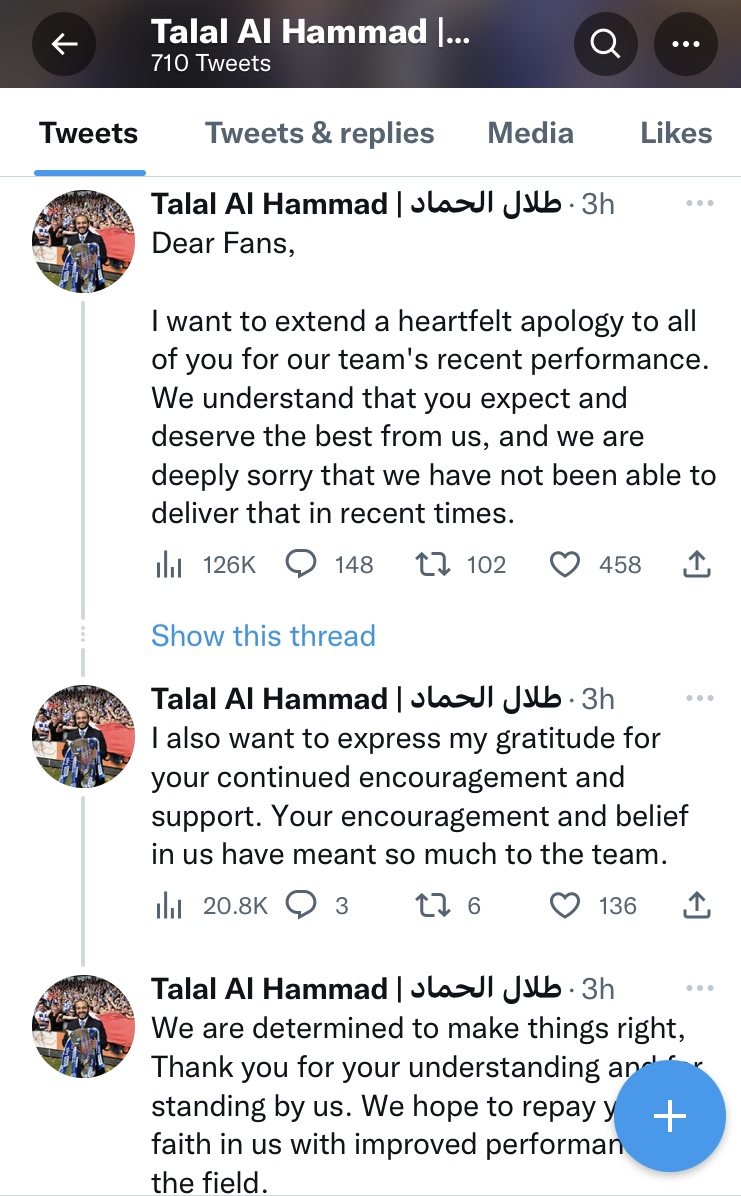Like the gratitude tweet with 136 likes
Viewport: 741px width, 1196px height.
(565, 906)
